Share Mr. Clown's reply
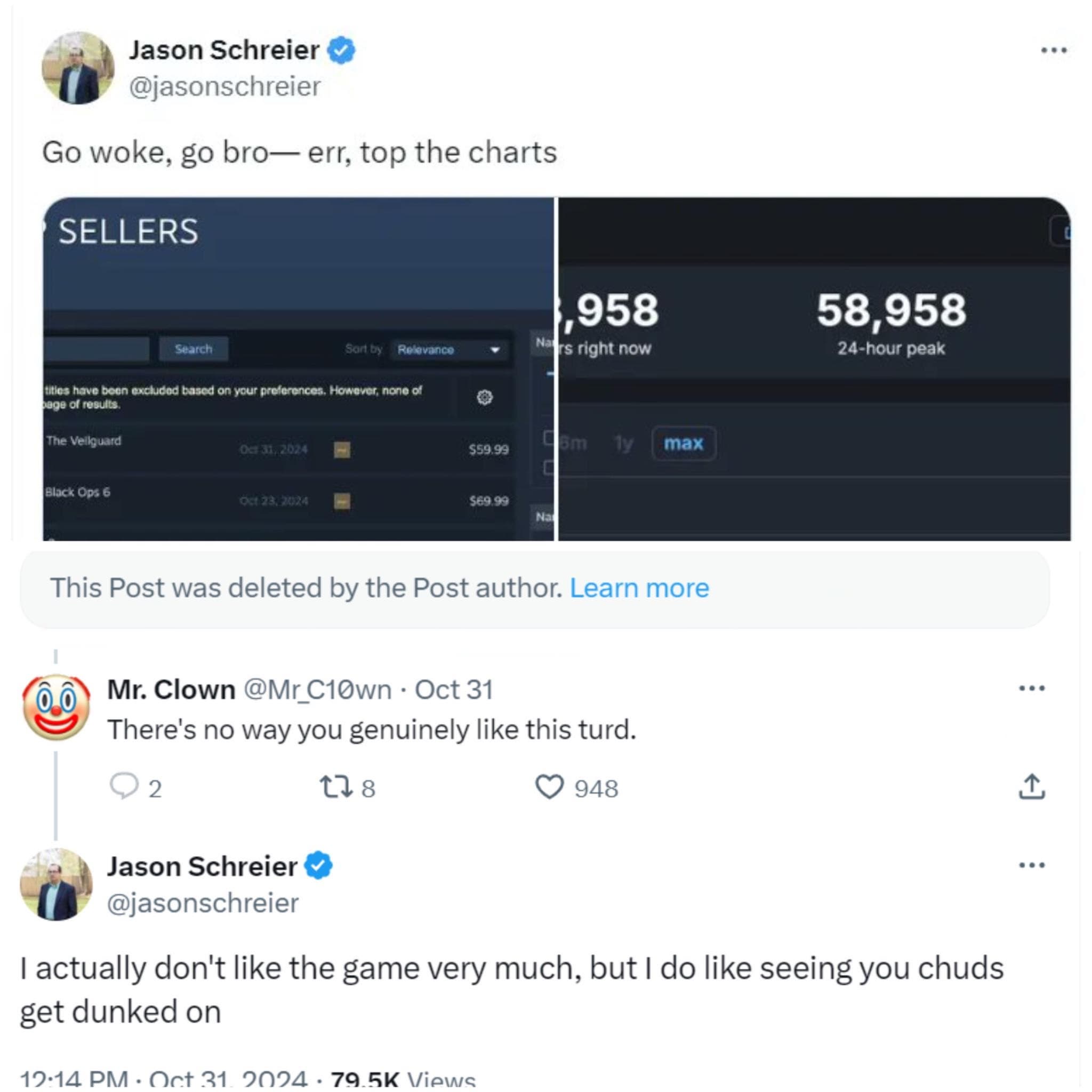The width and height of the screenshot is (1092, 1092). tap(1032, 787)
